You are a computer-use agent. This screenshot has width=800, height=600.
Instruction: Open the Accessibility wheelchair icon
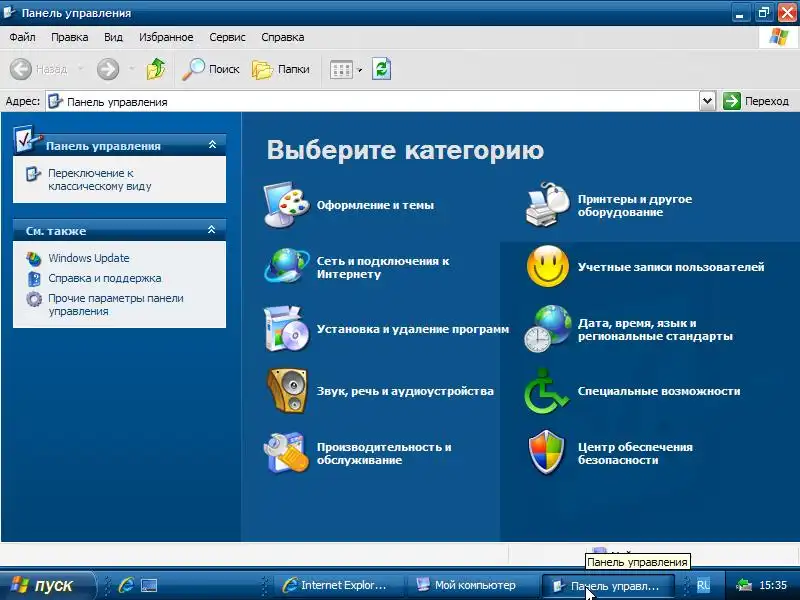(x=546, y=391)
